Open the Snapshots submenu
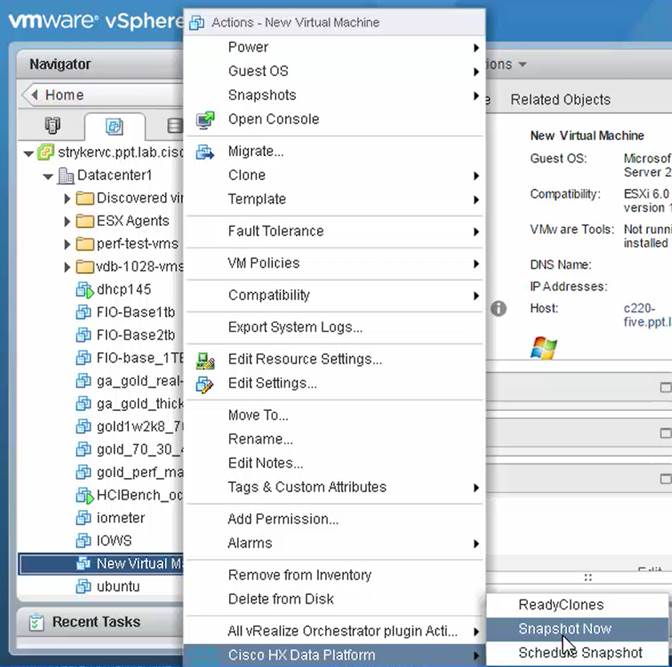This screenshot has width=672, height=667. (x=334, y=95)
